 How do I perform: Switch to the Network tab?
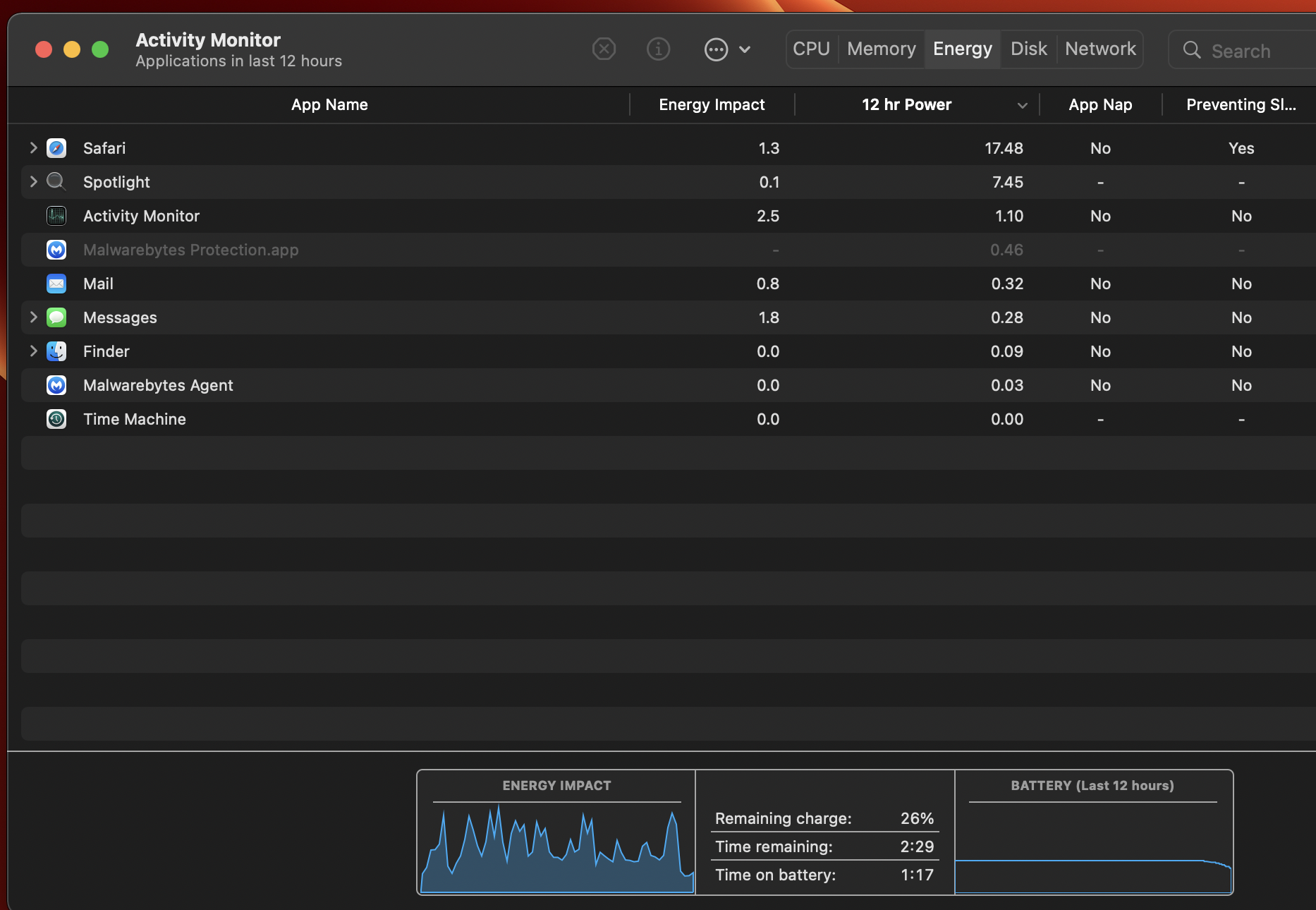pyautogui.click(x=1100, y=49)
